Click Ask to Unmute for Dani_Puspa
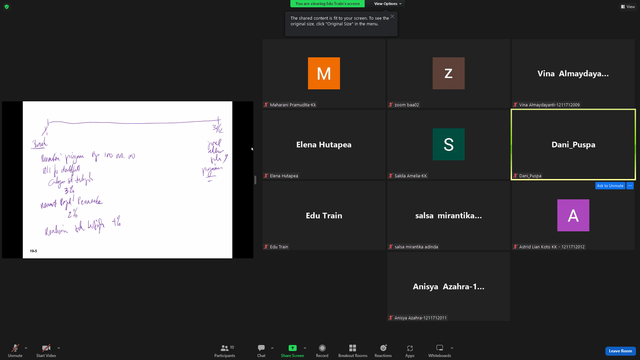 coord(610,186)
